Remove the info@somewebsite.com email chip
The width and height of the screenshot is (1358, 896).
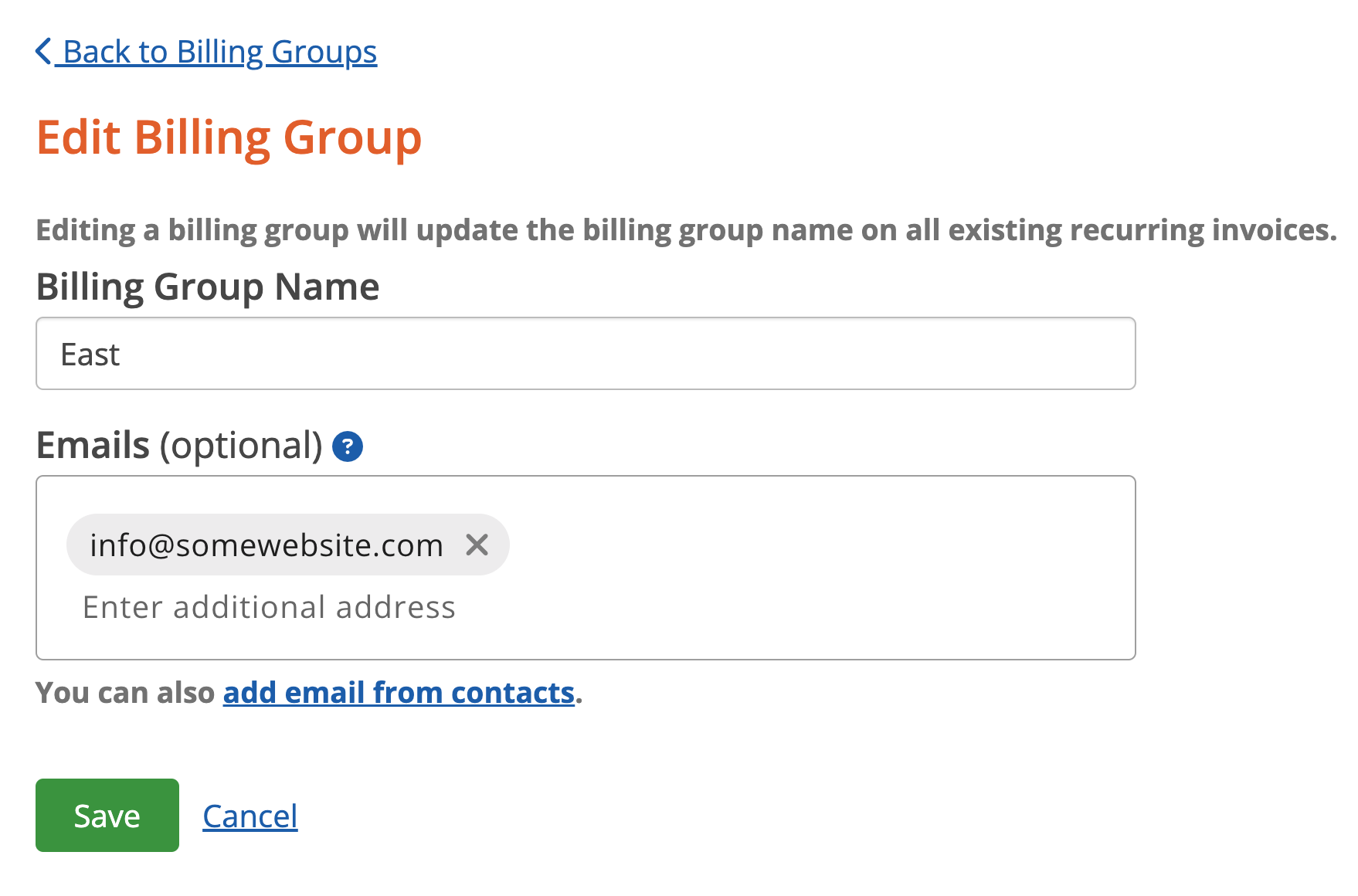click(x=477, y=545)
